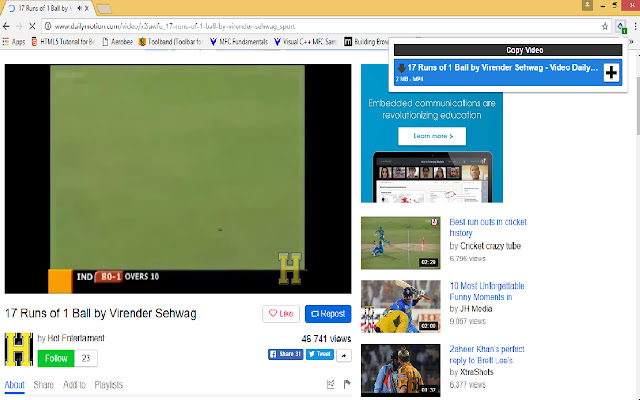This screenshot has width=640, height=400.
Task: Go back to the previous page
Action: point(6,27)
